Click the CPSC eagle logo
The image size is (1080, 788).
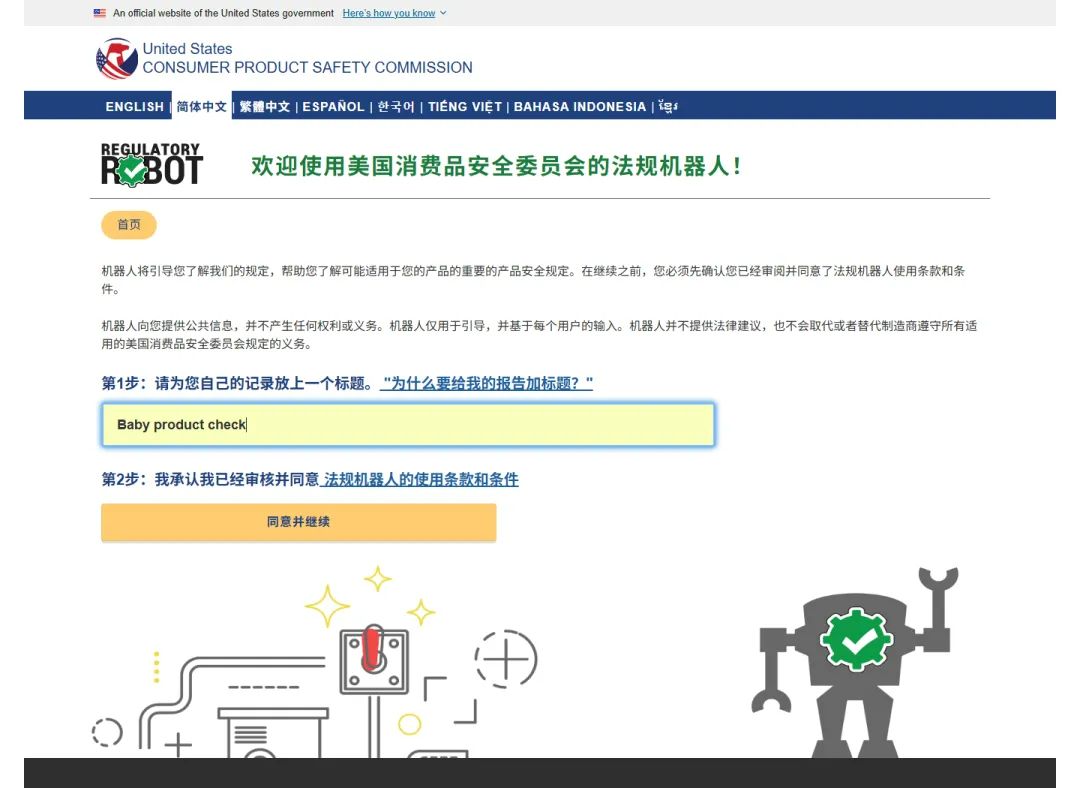[x=116, y=59]
